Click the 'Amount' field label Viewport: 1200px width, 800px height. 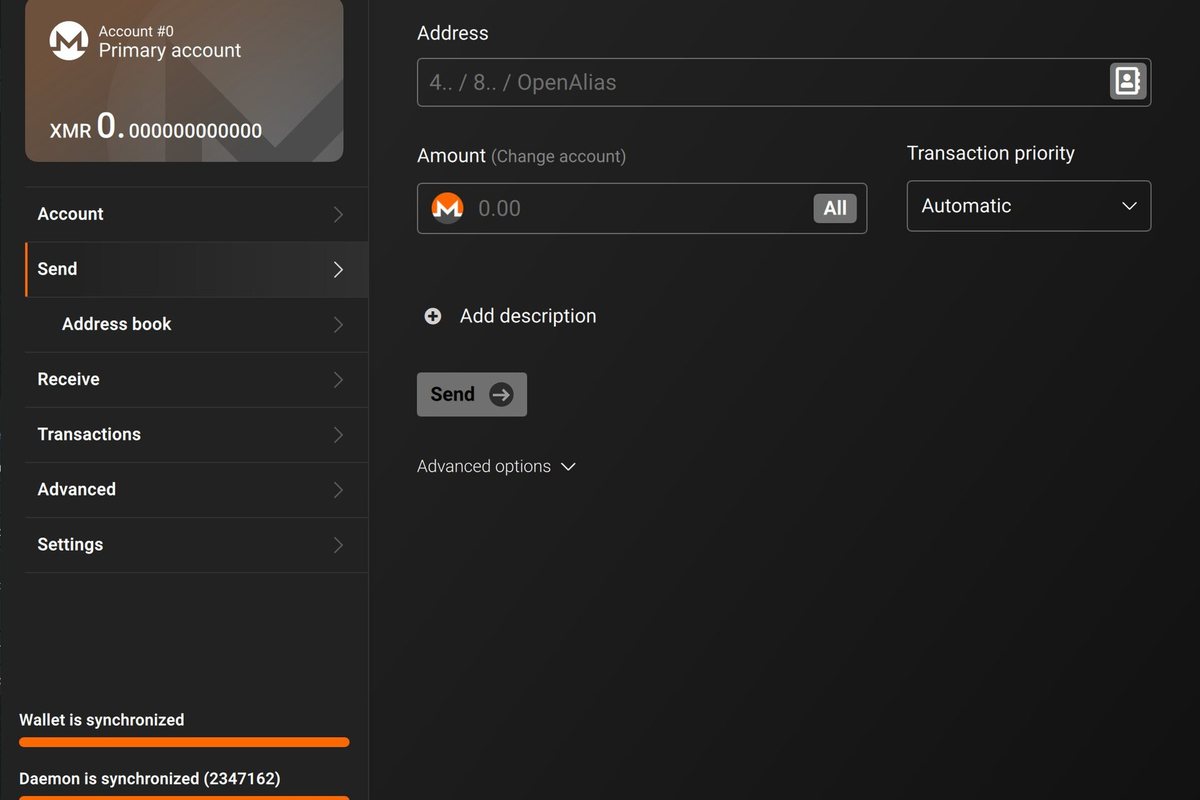[x=451, y=156]
